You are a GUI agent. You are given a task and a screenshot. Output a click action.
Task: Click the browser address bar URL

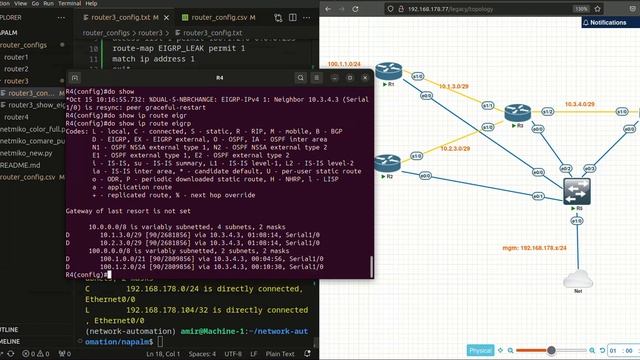click(451, 9)
